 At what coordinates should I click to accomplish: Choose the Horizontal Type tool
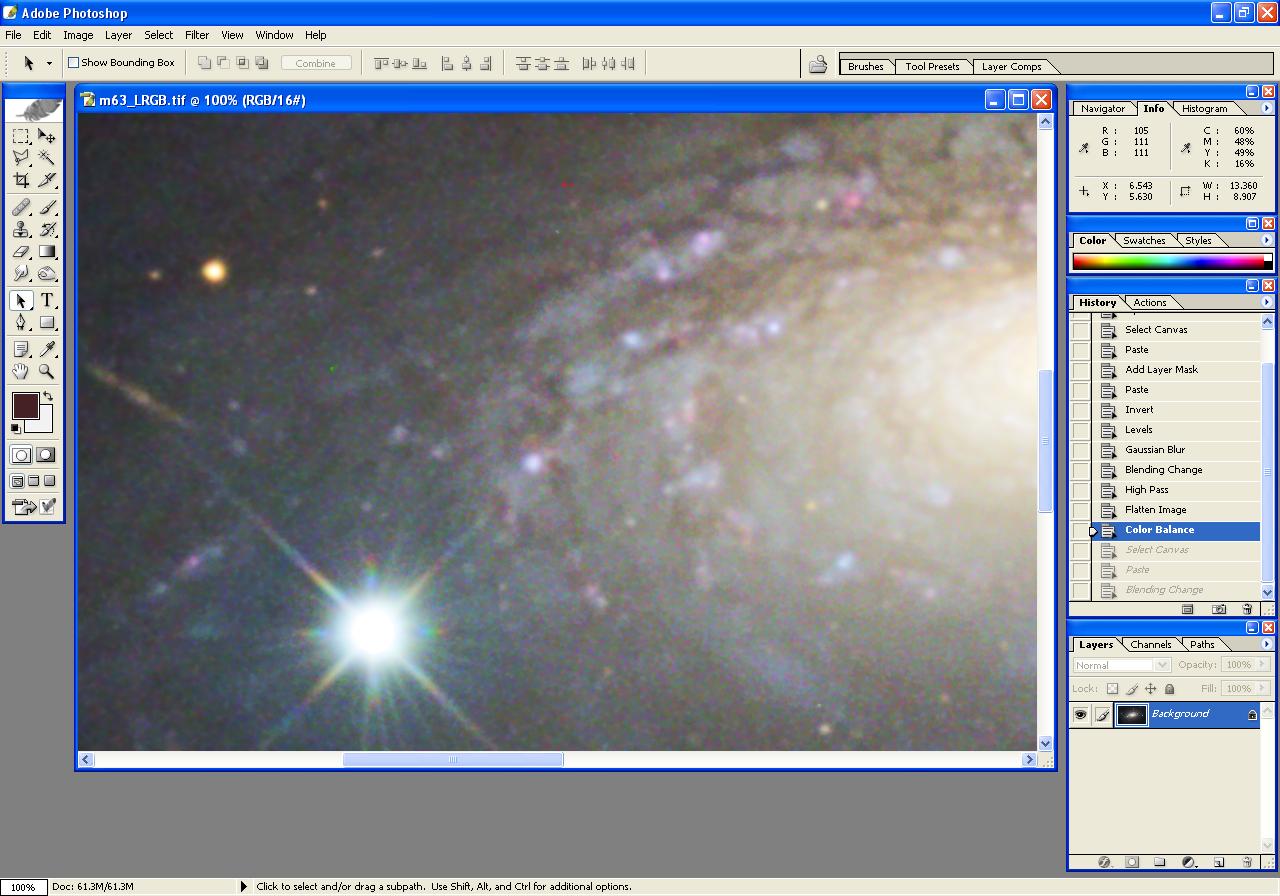tap(46, 300)
